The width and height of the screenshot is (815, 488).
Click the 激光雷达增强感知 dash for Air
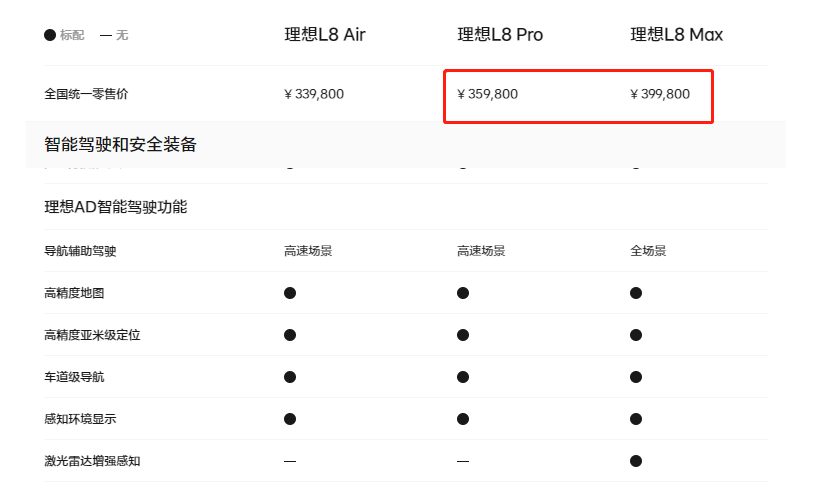coord(290,461)
